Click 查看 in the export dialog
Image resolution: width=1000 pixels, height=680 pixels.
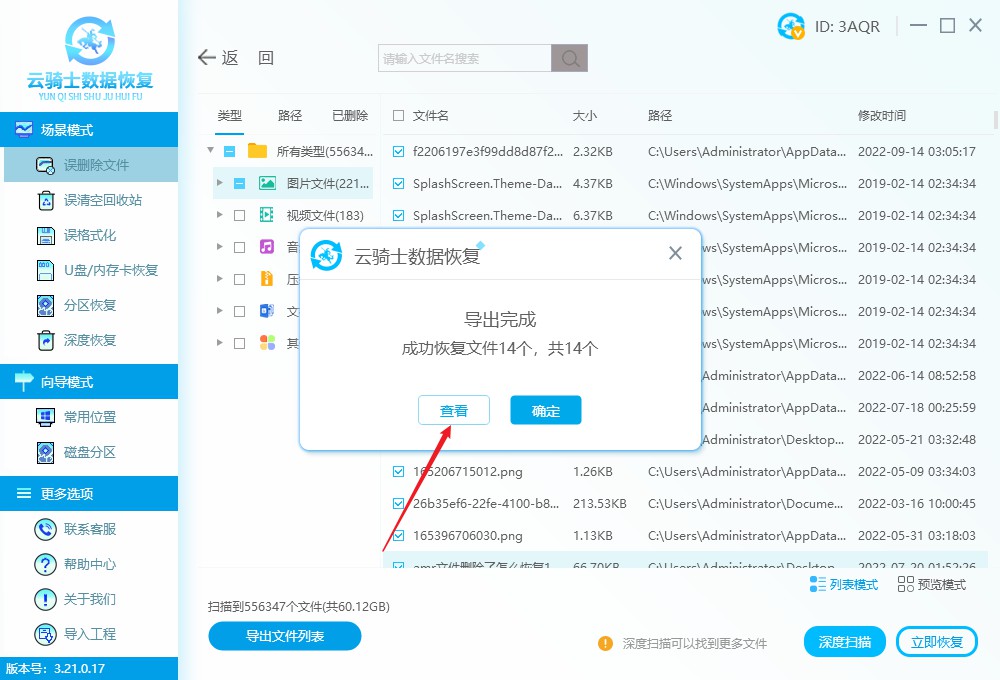[453, 410]
